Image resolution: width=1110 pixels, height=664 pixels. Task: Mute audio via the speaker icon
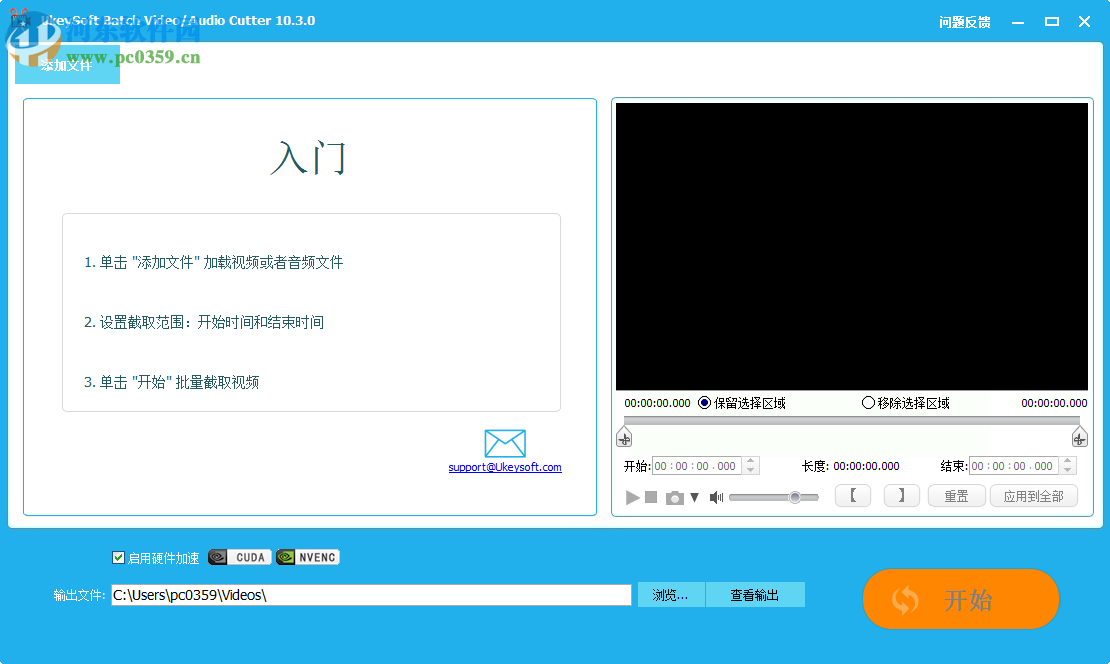click(716, 495)
